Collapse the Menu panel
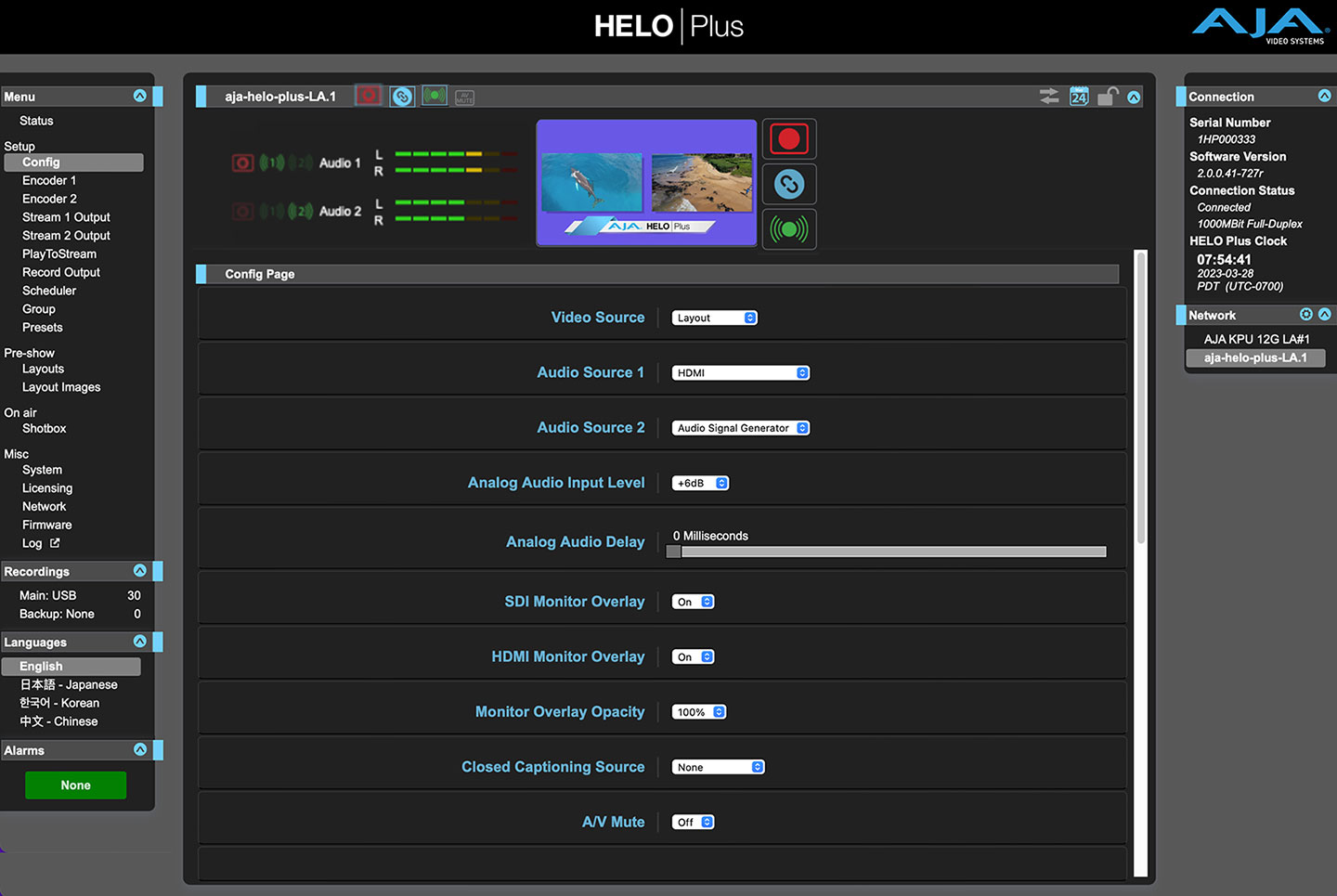 coord(140,96)
